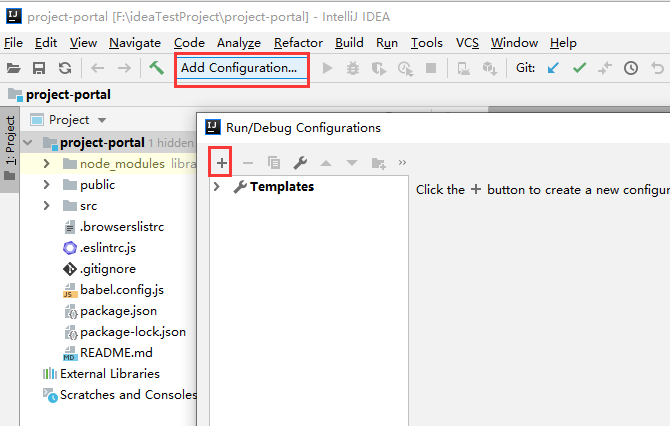This screenshot has height=426, width=670.
Task: Toggle the 1: Project side tab
Action: (x=9, y=148)
